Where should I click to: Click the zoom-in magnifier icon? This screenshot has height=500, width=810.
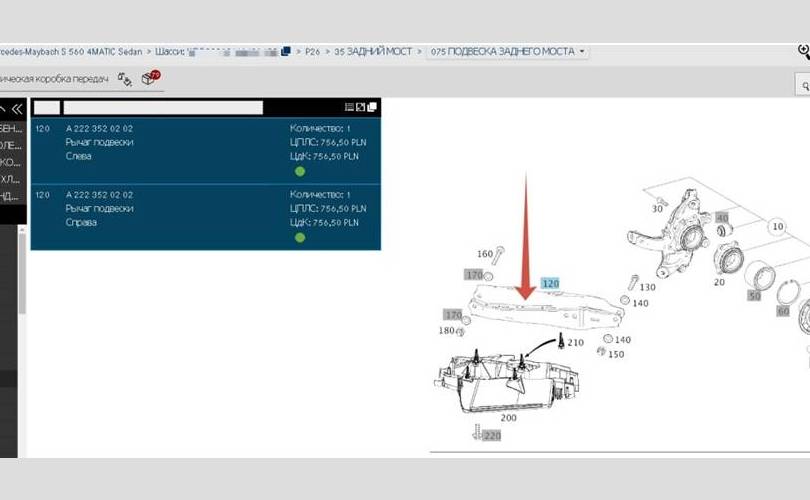(x=803, y=51)
